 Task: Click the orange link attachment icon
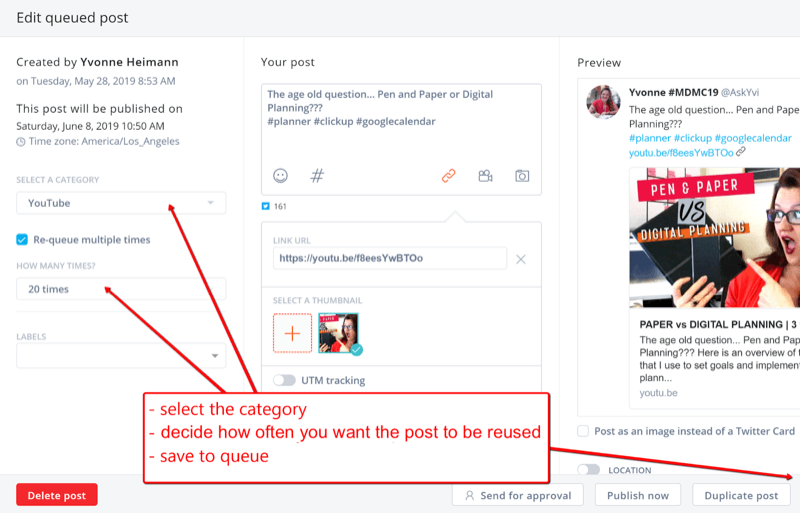(448, 176)
